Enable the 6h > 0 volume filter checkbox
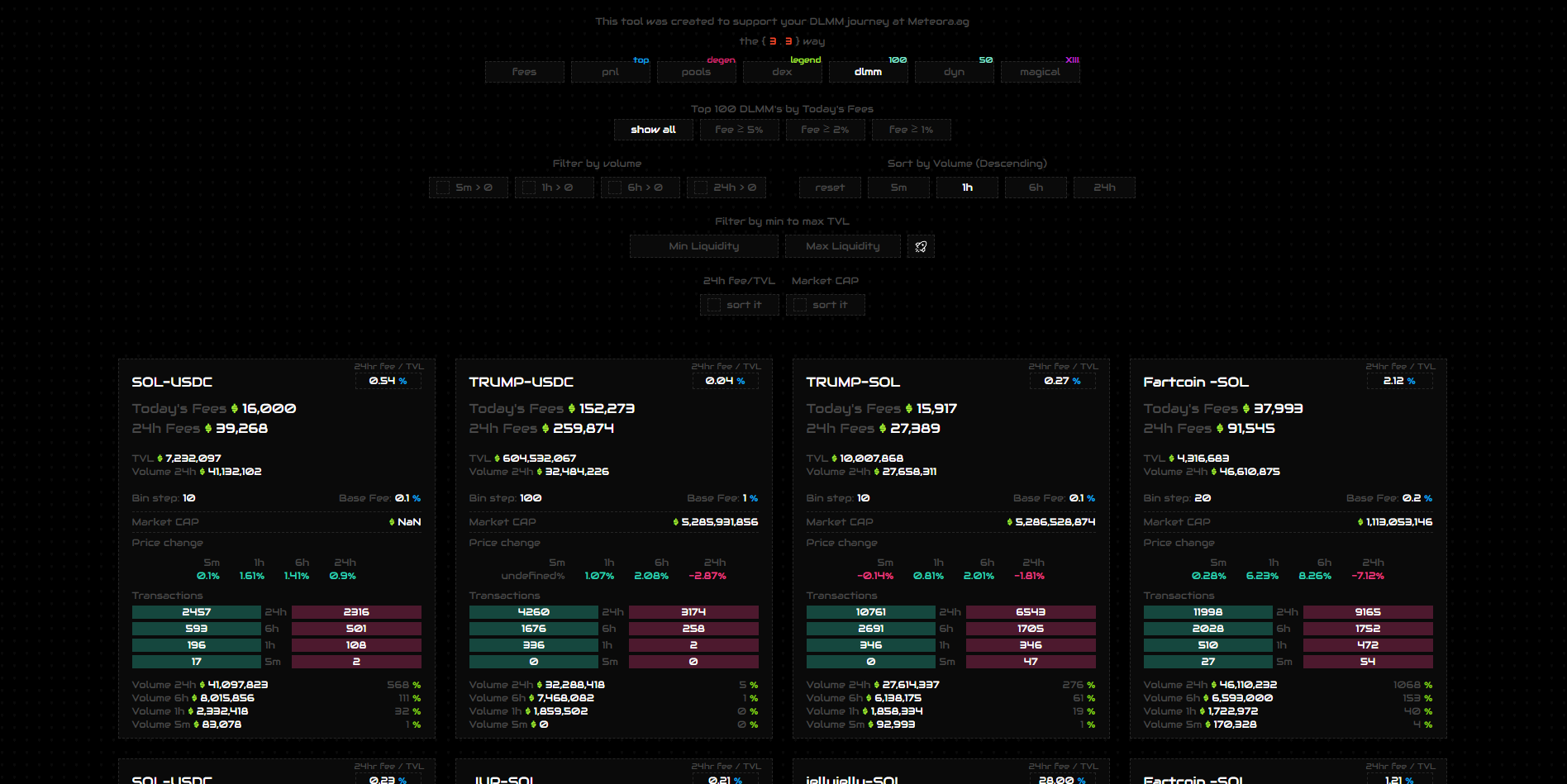This screenshot has height=784, width=1567. (x=615, y=188)
